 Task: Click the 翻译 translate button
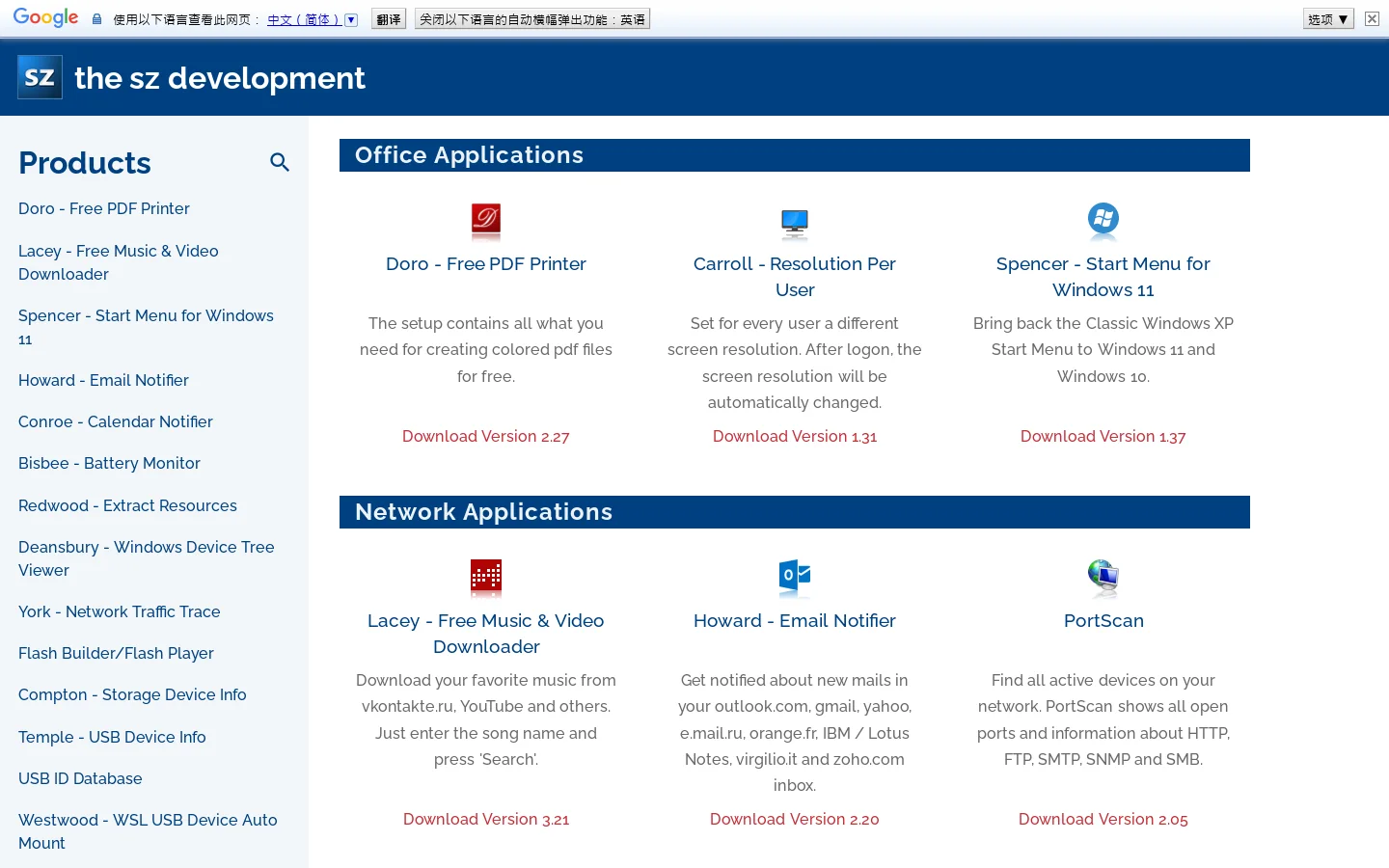tap(389, 19)
